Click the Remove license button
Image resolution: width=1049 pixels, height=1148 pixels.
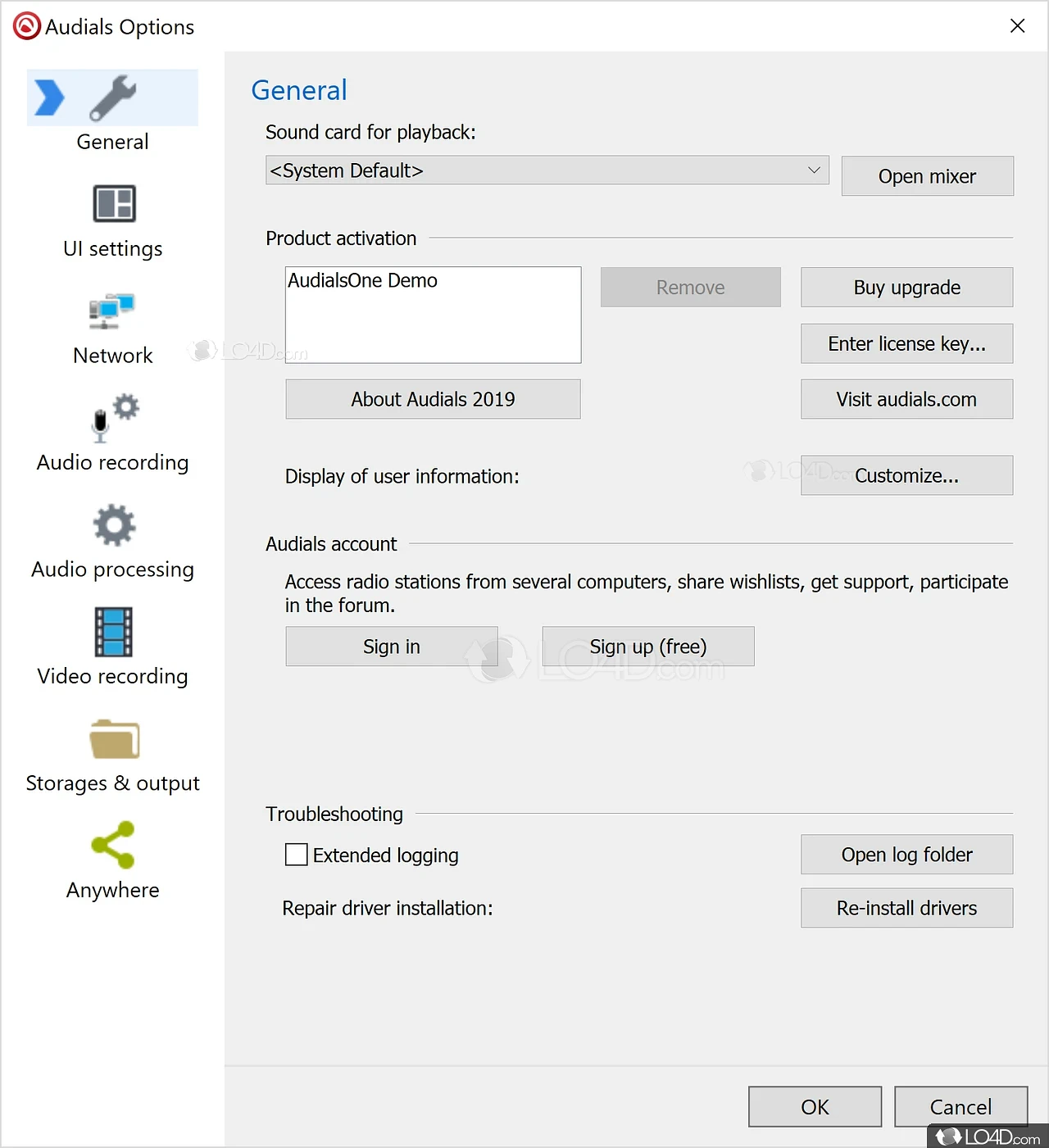tap(691, 288)
